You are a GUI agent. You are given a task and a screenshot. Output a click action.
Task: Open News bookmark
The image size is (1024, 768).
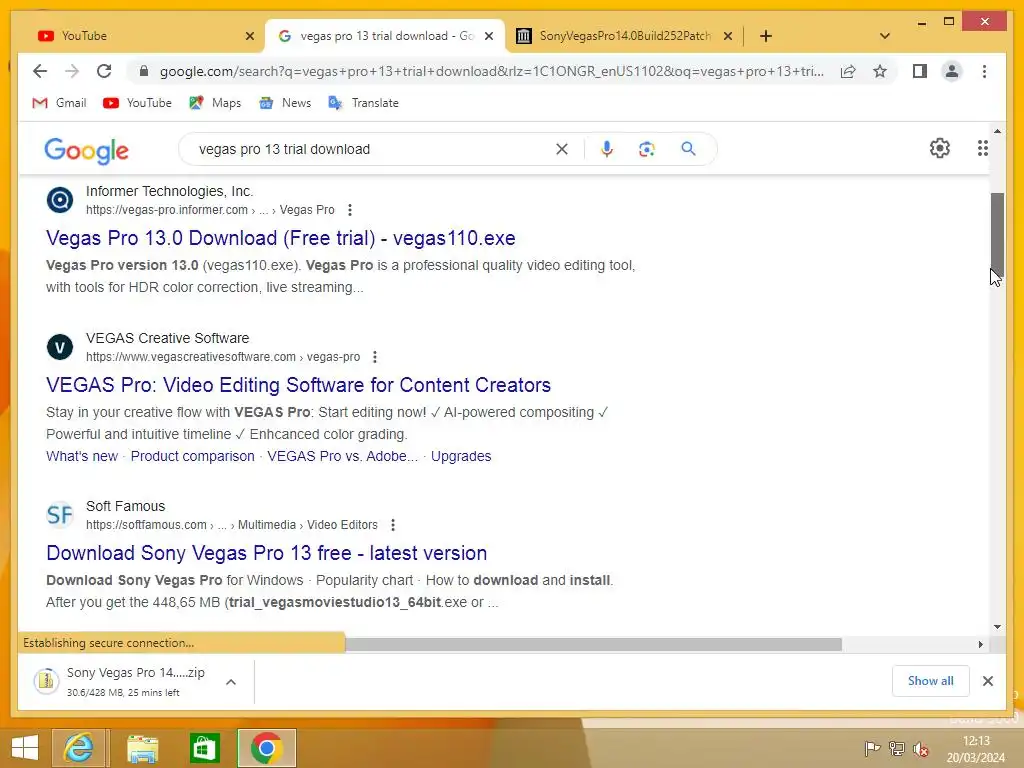[285, 103]
